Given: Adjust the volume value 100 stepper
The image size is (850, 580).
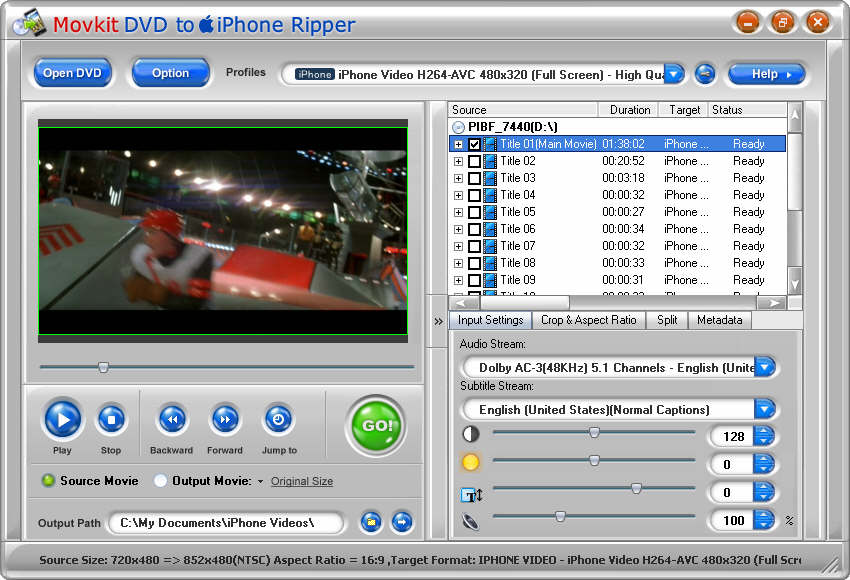Looking at the screenshot, I should pyautogui.click(x=764, y=520).
